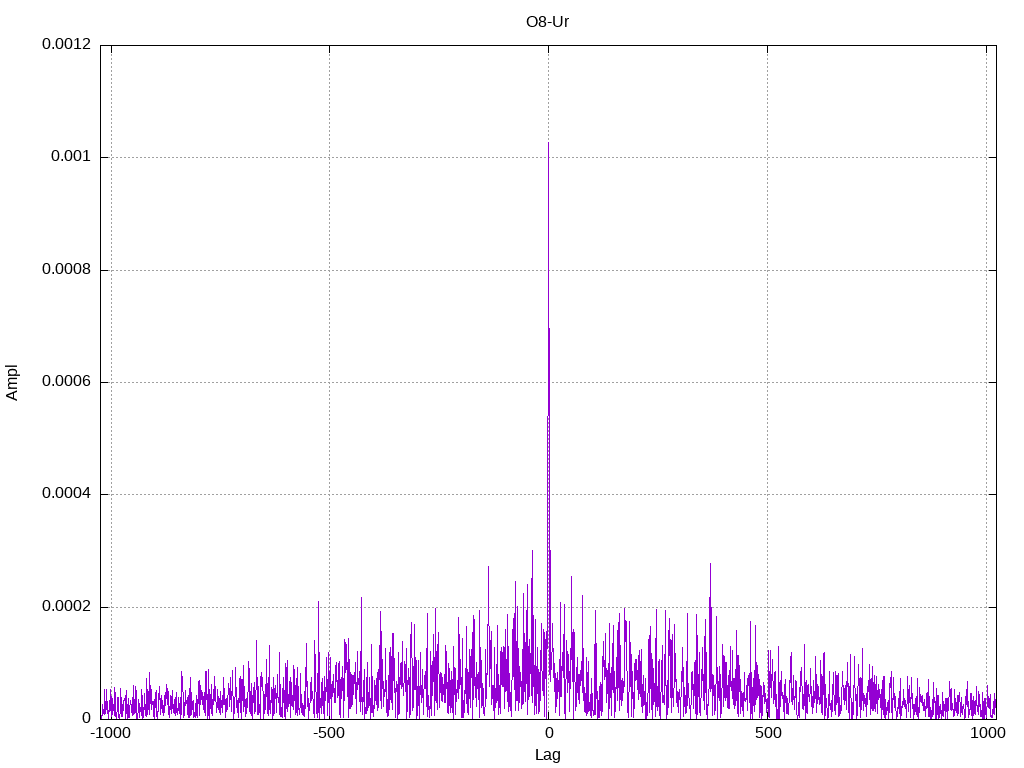
Task: Click the tip of the central peak
Action: tap(548, 143)
